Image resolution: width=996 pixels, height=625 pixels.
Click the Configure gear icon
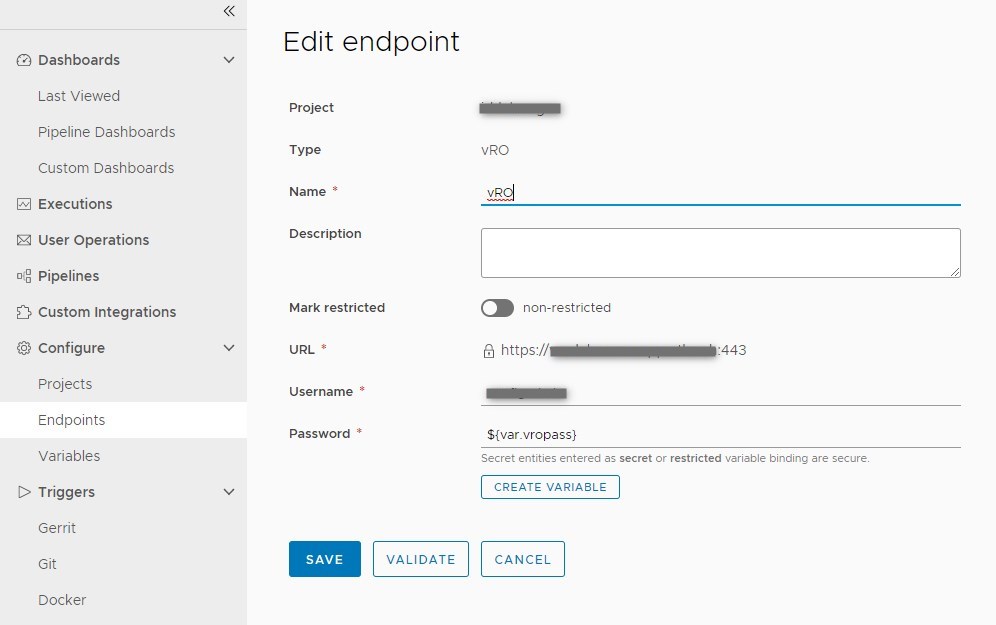24,348
